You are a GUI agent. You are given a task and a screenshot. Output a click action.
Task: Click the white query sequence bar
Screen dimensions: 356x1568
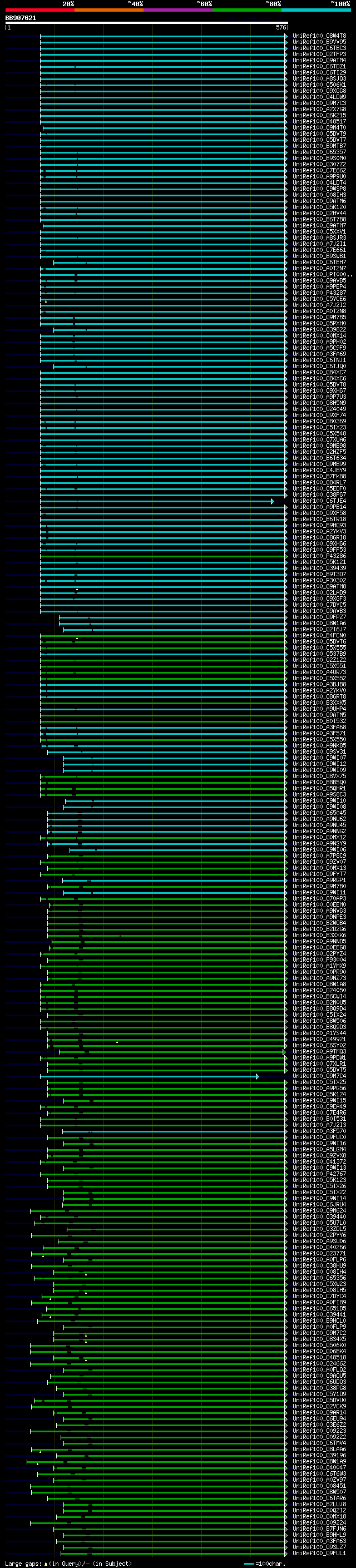tap(147, 23)
